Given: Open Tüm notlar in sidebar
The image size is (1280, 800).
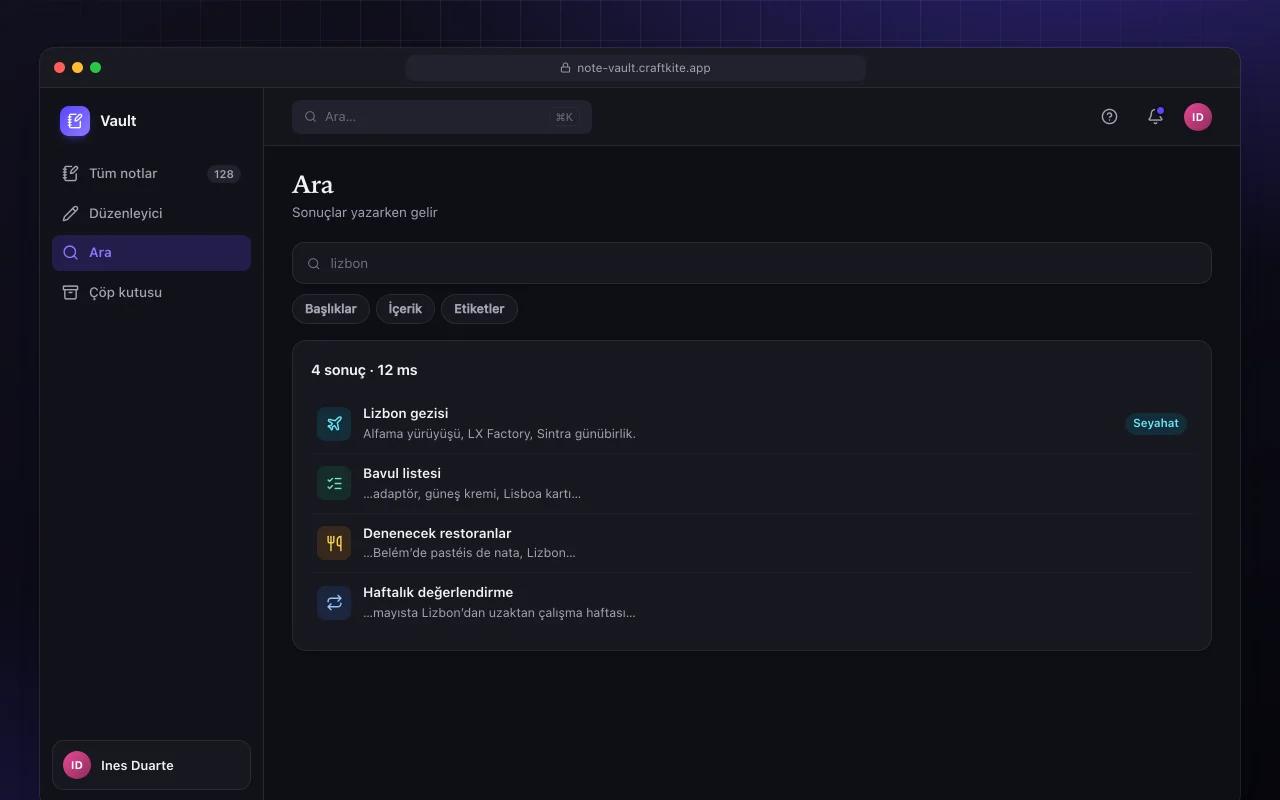Looking at the screenshot, I should 151,174.
